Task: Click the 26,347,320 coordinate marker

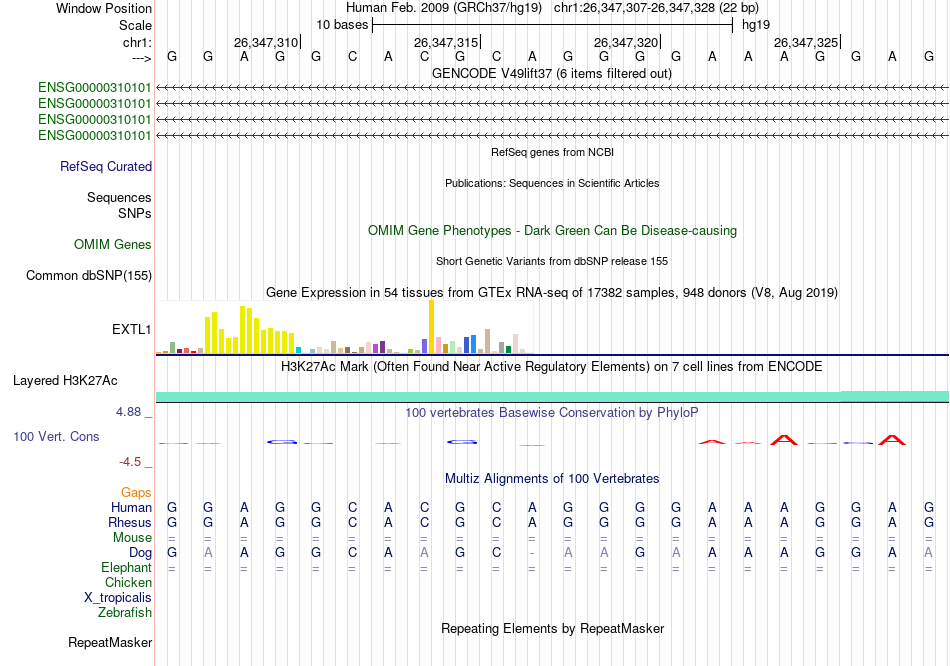Action: click(626, 42)
